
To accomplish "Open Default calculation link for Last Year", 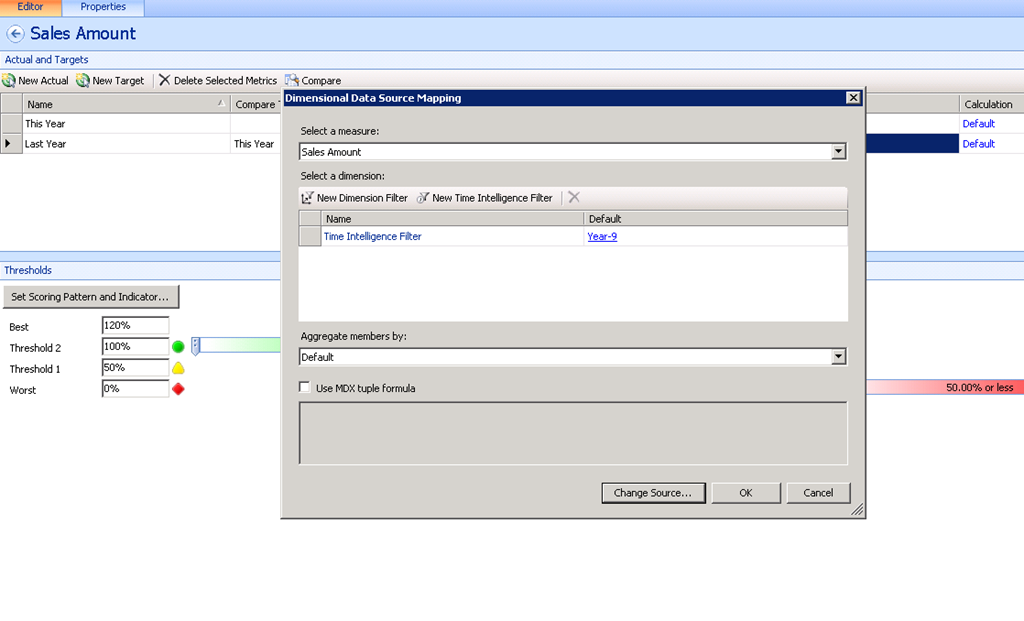I will [978, 144].
